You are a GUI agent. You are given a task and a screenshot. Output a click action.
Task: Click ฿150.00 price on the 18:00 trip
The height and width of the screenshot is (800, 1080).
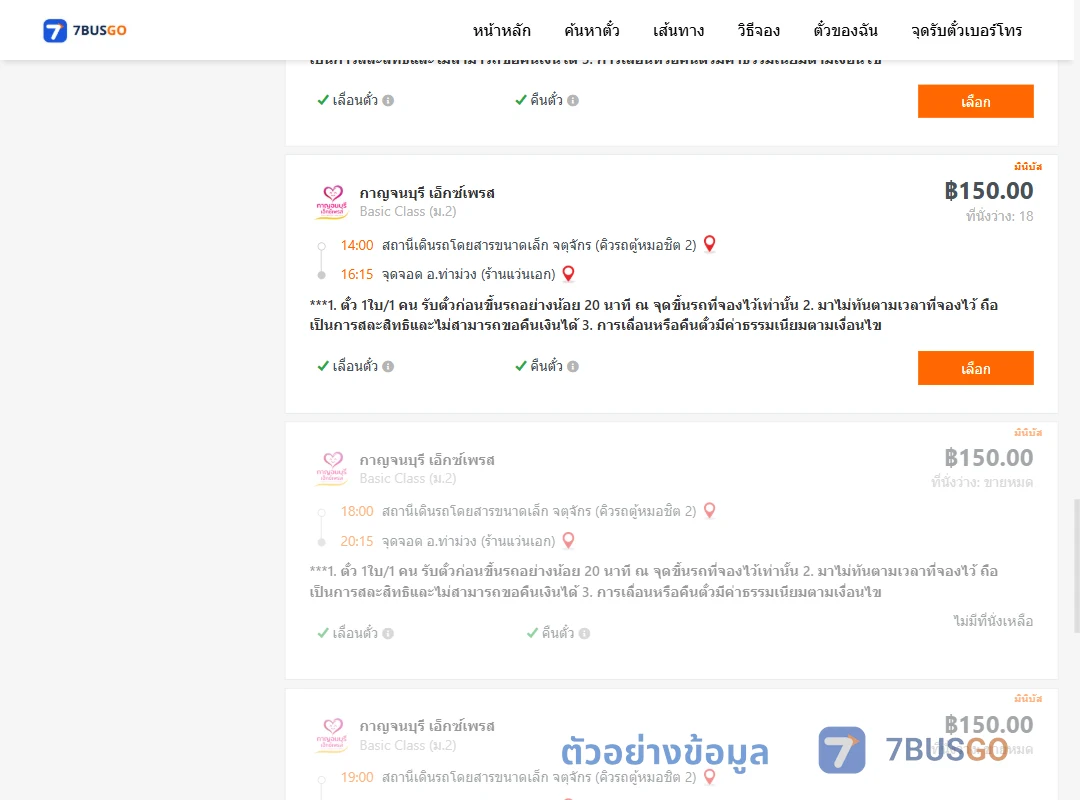[988, 458]
